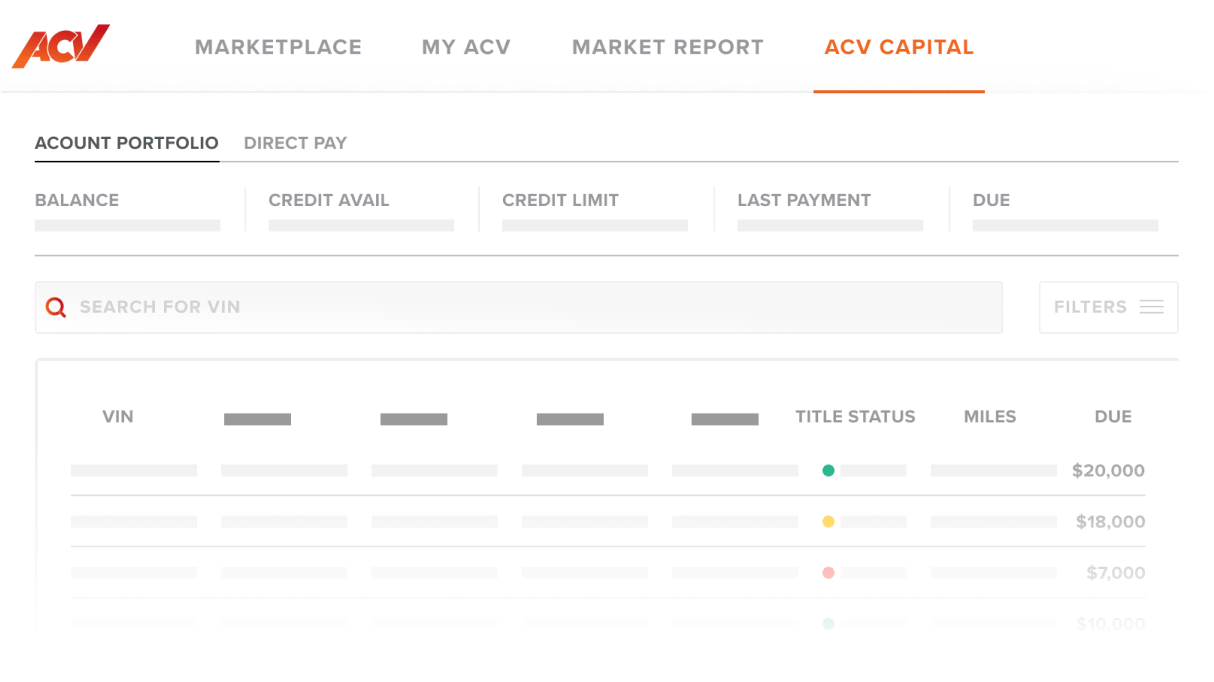The width and height of the screenshot is (1214, 682).
Task: Click the $20,000 due amount
Action: [1108, 470]
